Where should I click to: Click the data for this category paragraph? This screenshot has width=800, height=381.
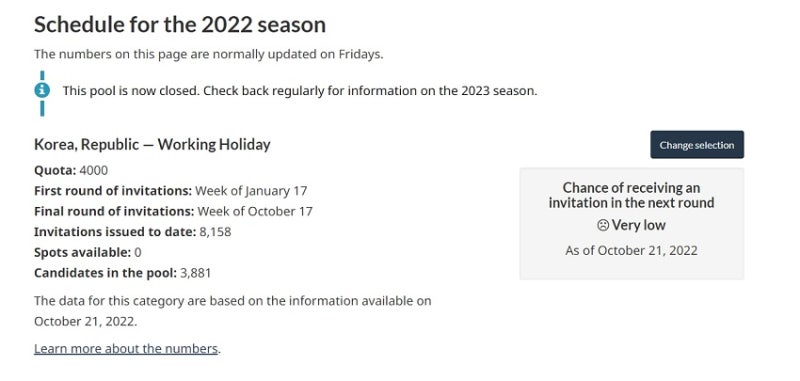[x=233, y=311]
